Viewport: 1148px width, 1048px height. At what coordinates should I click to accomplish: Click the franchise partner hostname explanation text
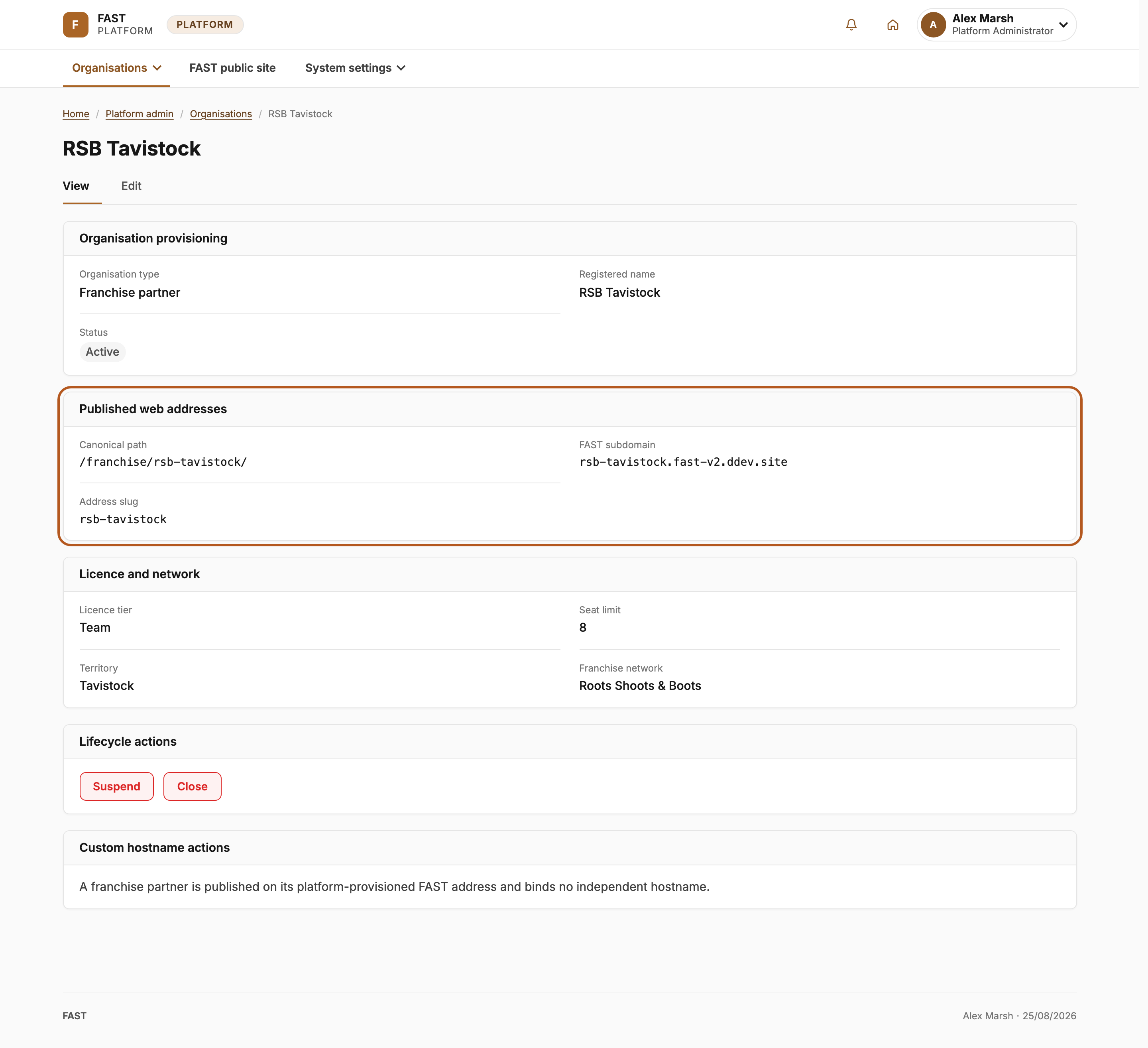coord(394,887)
